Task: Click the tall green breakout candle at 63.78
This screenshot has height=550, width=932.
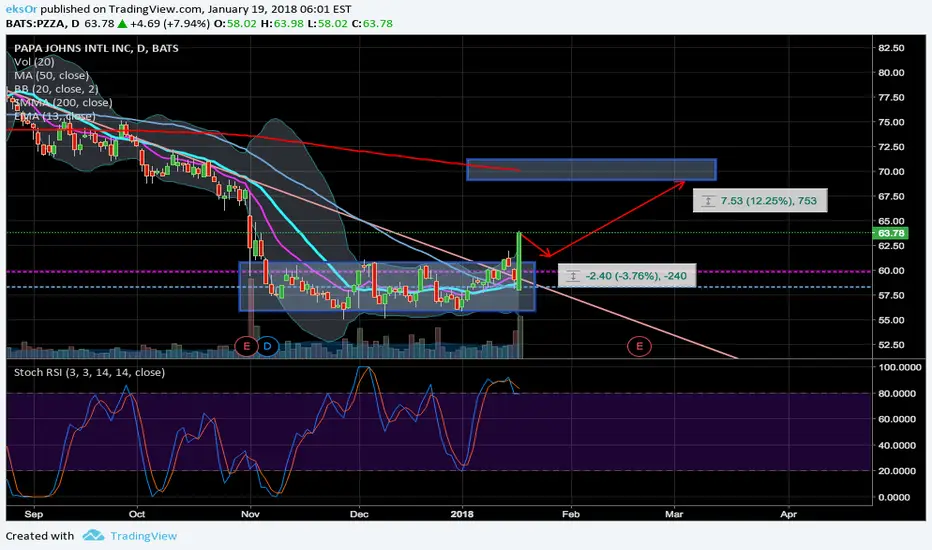Action: [x=519, y=260]
